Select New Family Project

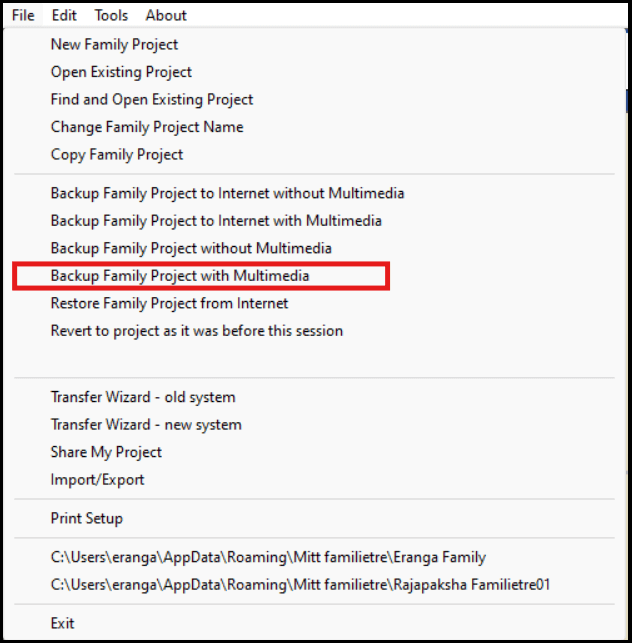coord(114,44)
